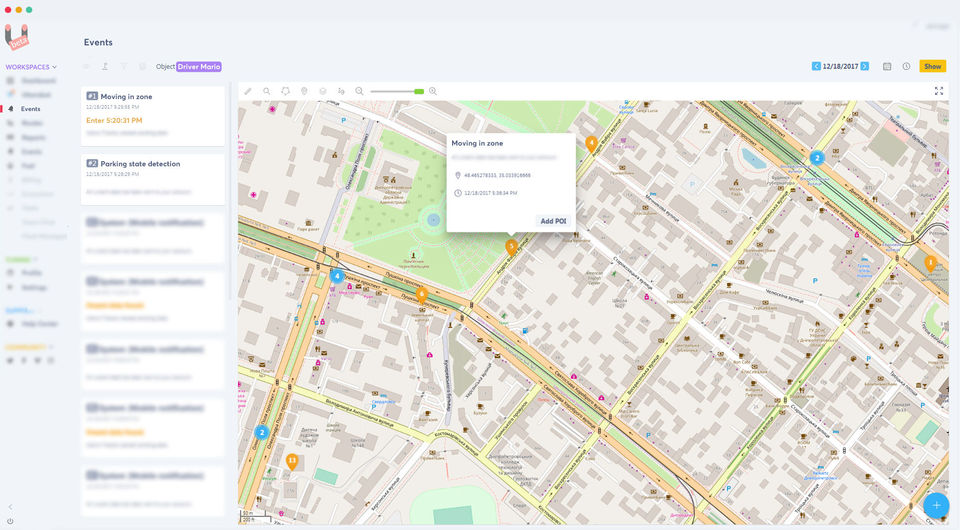The image size is (960, 530).
Task: Select the geofence polygon tool icon
Action: [285, 91]
